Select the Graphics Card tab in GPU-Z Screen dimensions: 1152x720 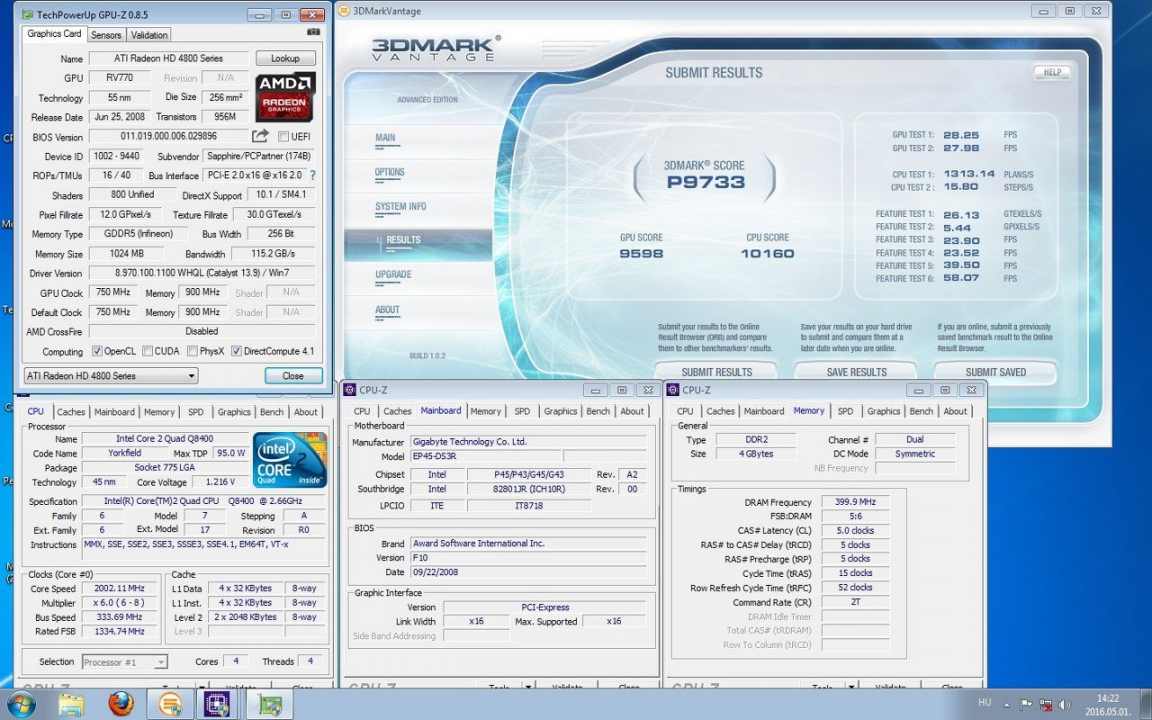tap(54, 34)
